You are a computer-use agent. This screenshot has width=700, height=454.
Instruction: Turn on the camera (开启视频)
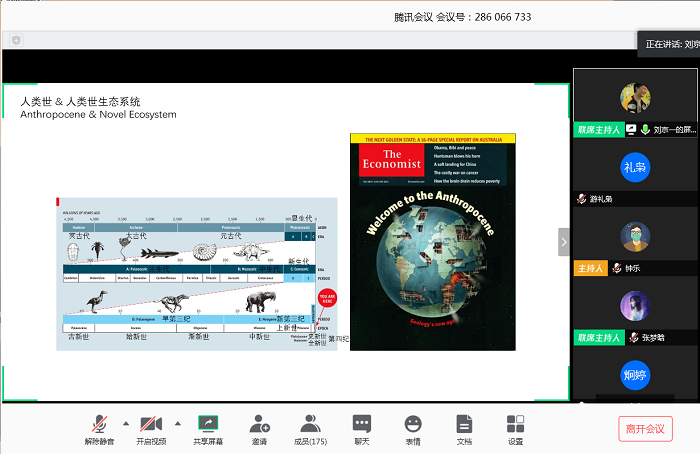click(151, 424)
